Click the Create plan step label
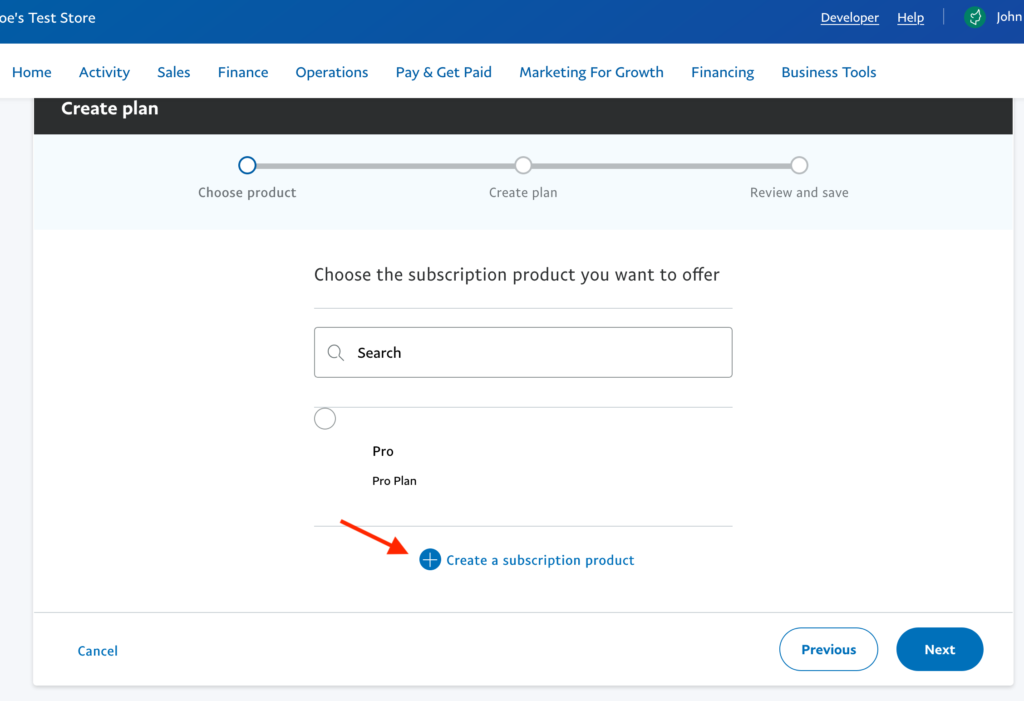The width and height of the screenshot is (1024, 701). 523,193
